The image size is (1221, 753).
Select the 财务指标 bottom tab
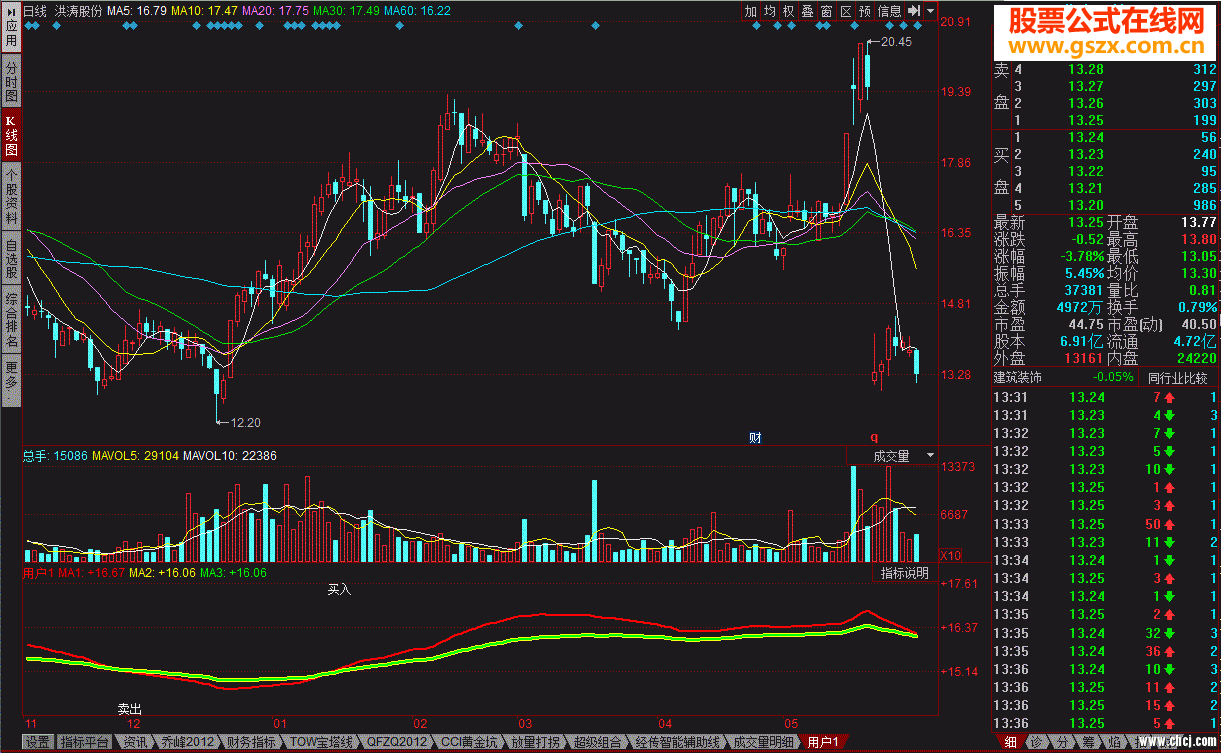[x=250, y=742]
